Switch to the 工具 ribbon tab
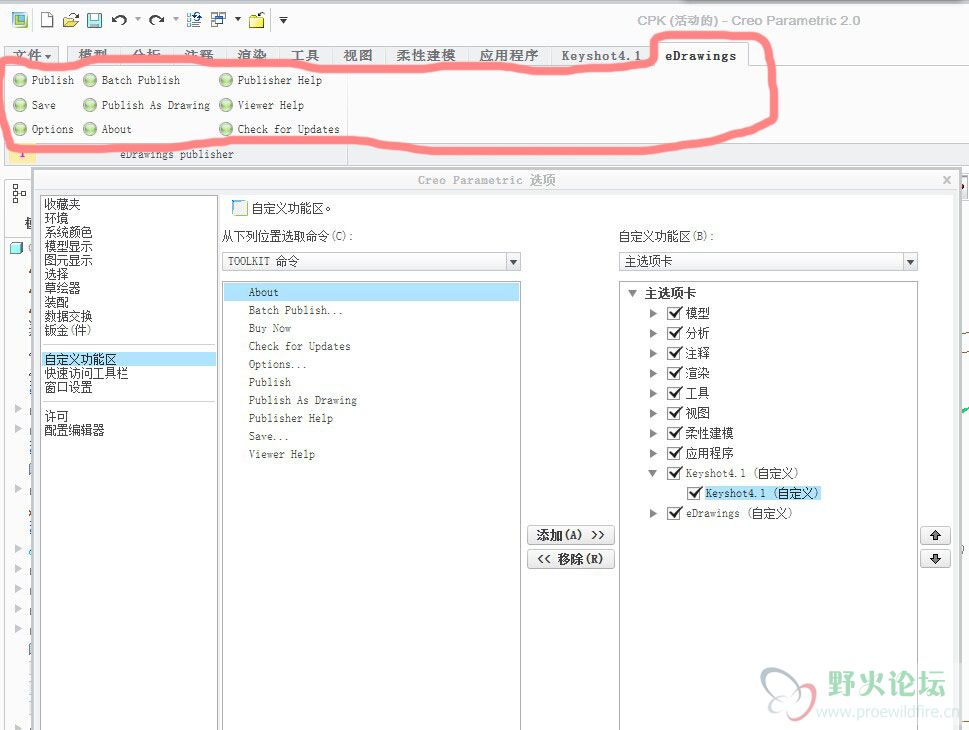 pyautogui.click(x=305, y=56)
